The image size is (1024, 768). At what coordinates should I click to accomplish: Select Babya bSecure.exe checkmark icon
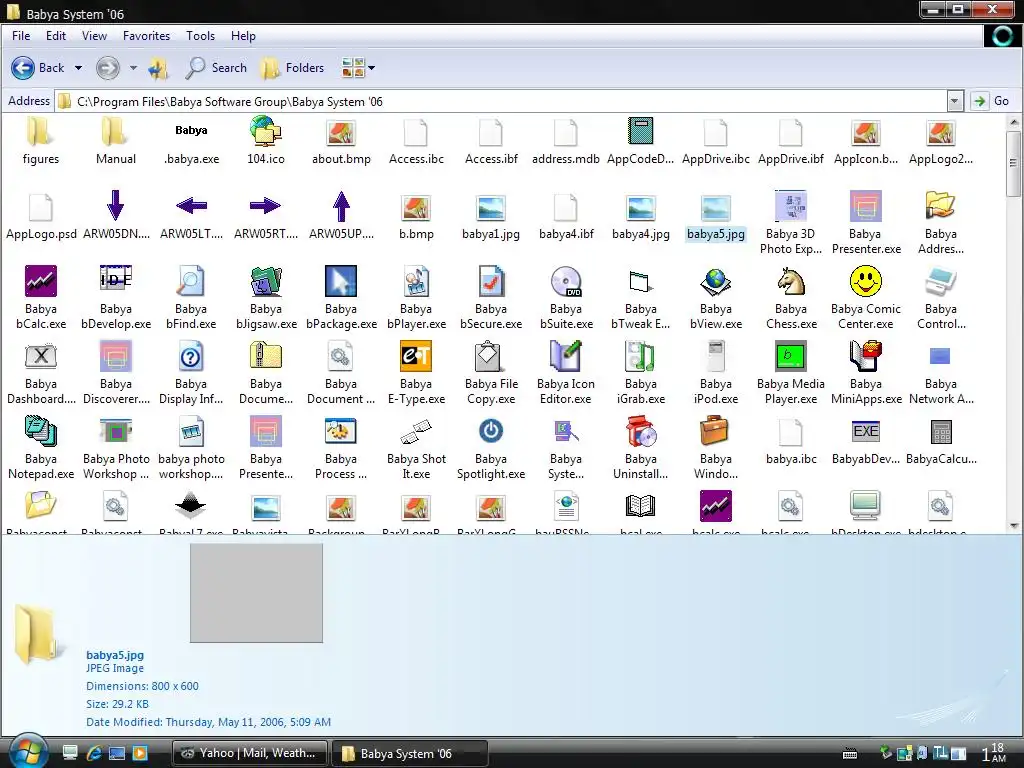coord(491,281)
